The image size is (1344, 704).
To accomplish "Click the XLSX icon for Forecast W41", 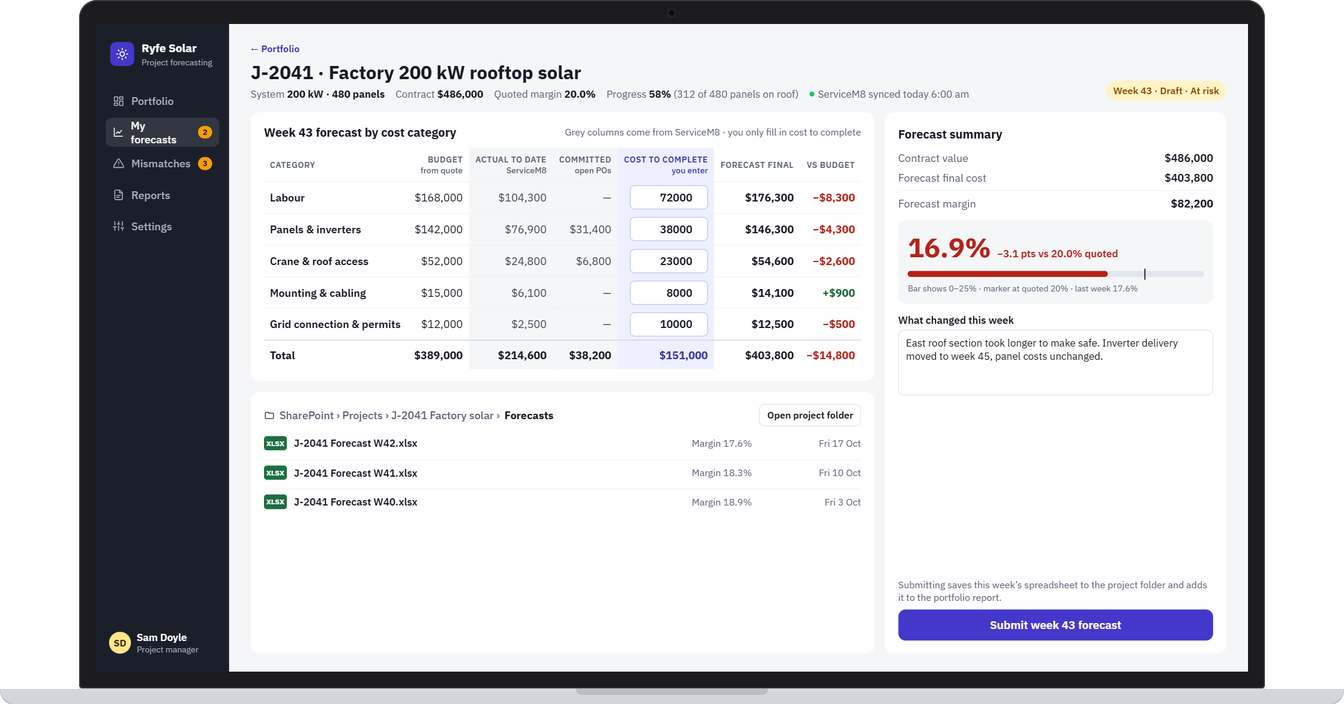I will point(275,473).
